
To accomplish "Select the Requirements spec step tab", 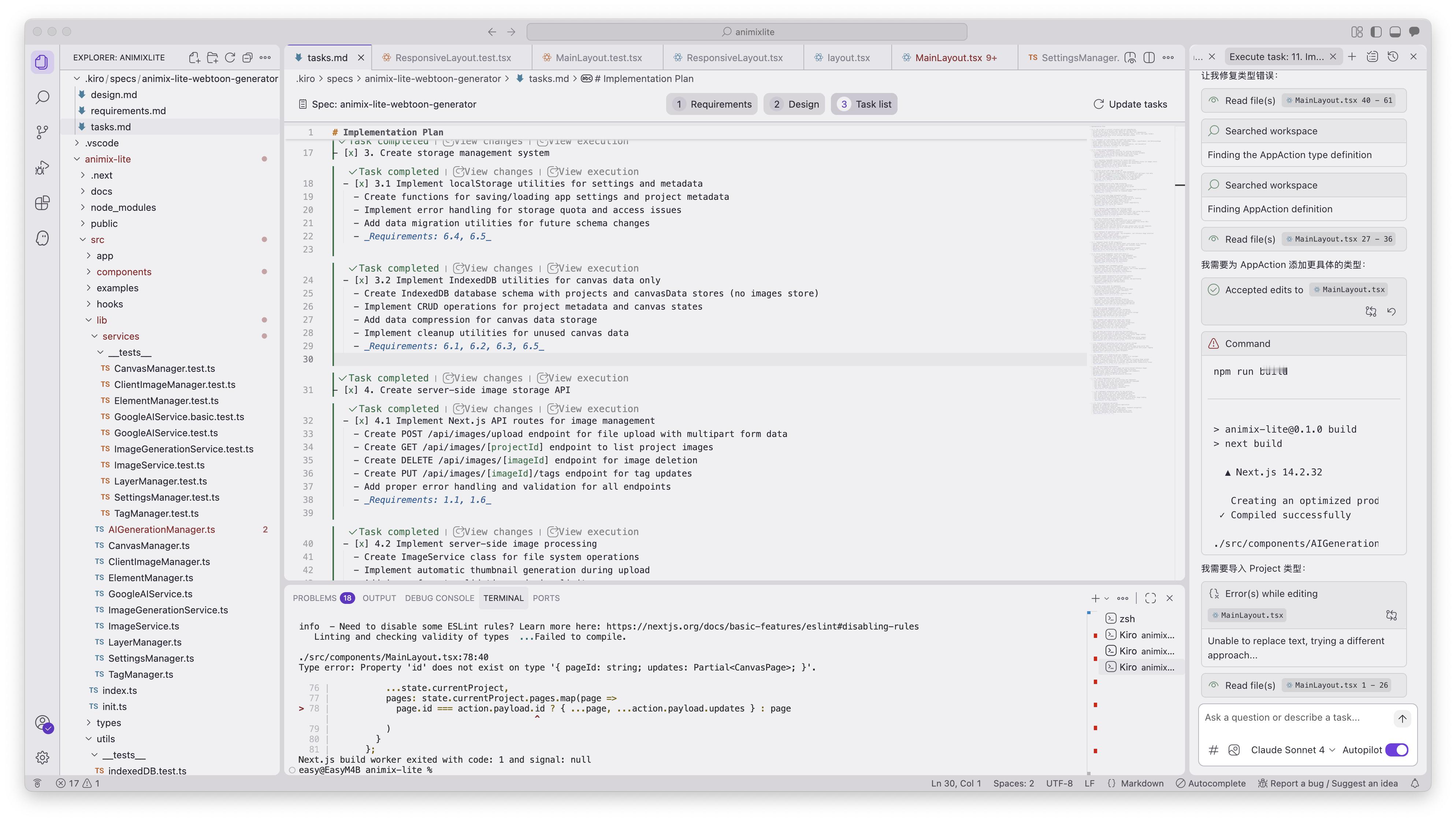I will point(712,104).
